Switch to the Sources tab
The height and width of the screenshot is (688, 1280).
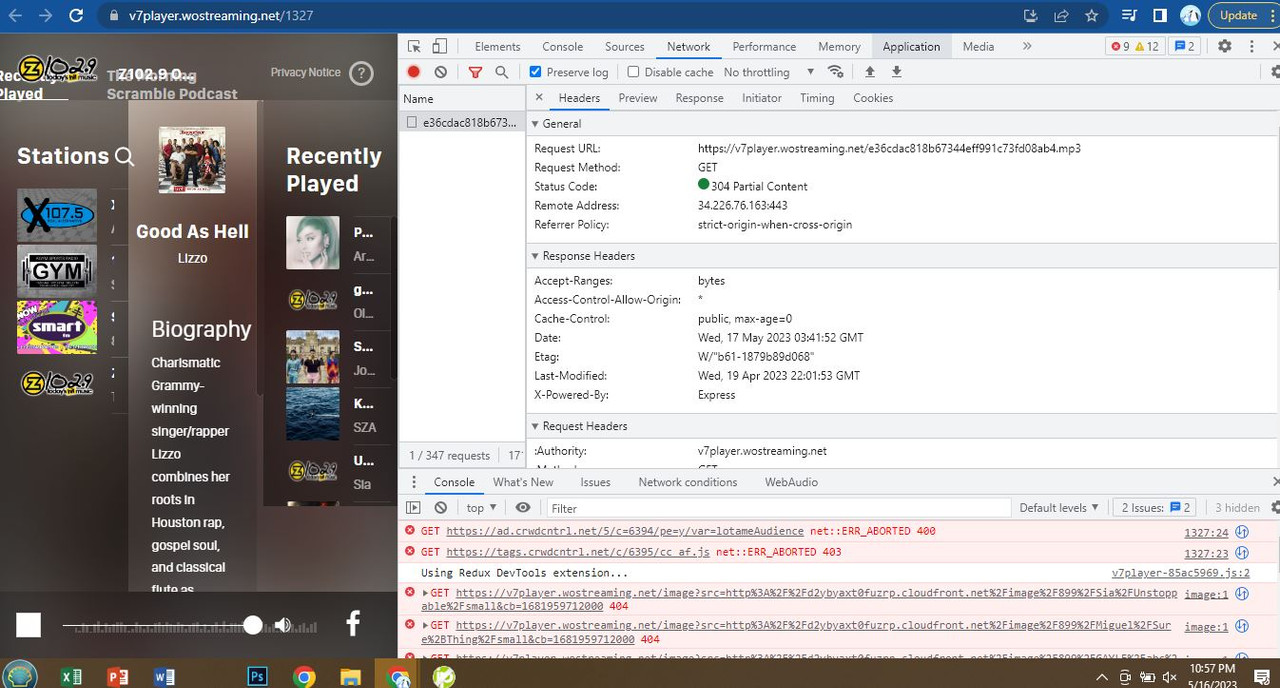point(624,46)
